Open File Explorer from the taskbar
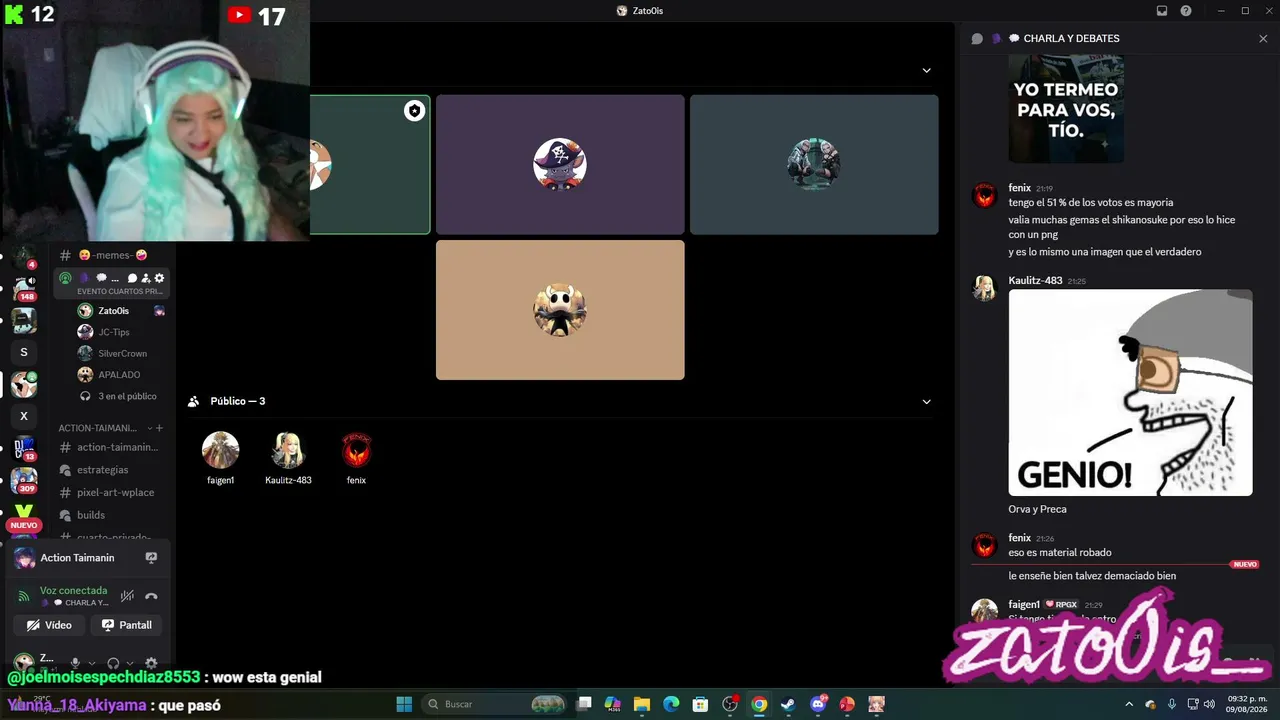The width and height of the screenshot is (1280, 720). click(x=642, y=704)
